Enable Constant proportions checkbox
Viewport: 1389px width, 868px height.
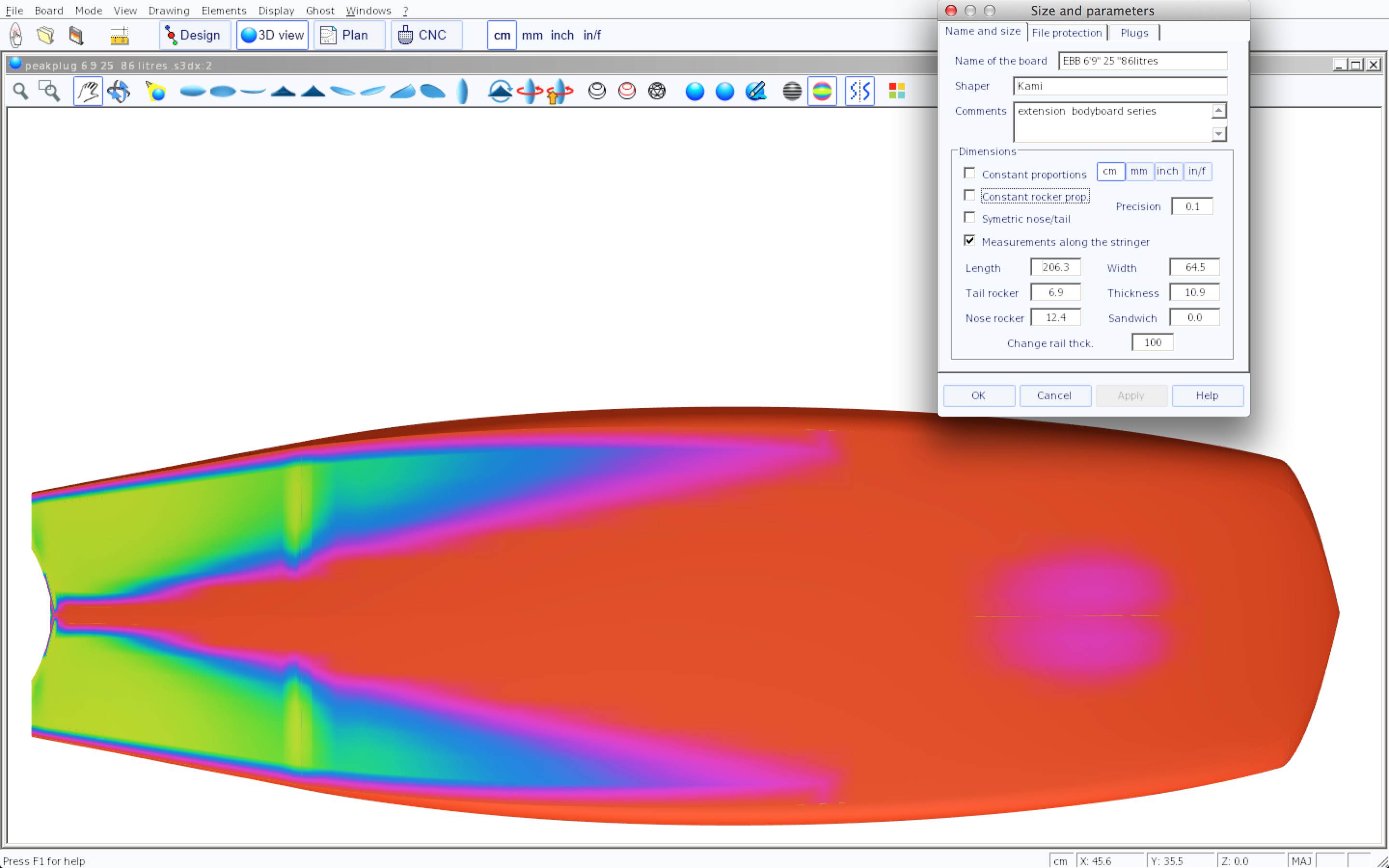tap(969, 174)
